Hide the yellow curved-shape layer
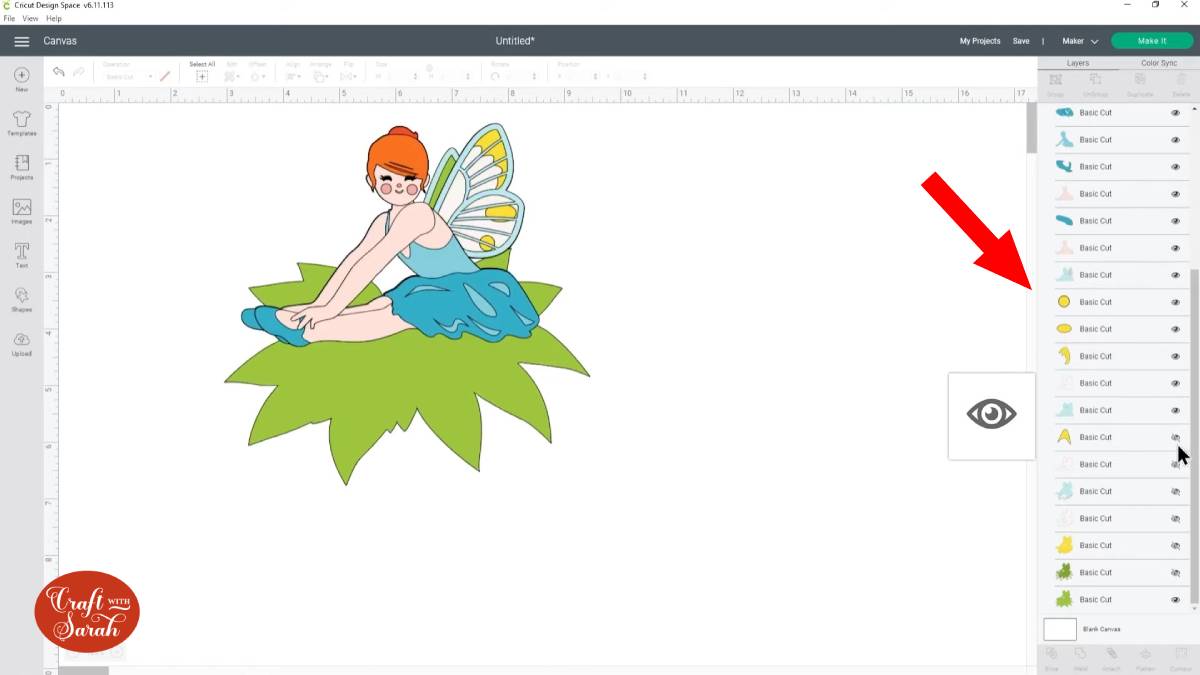 tap(1175, 356)
